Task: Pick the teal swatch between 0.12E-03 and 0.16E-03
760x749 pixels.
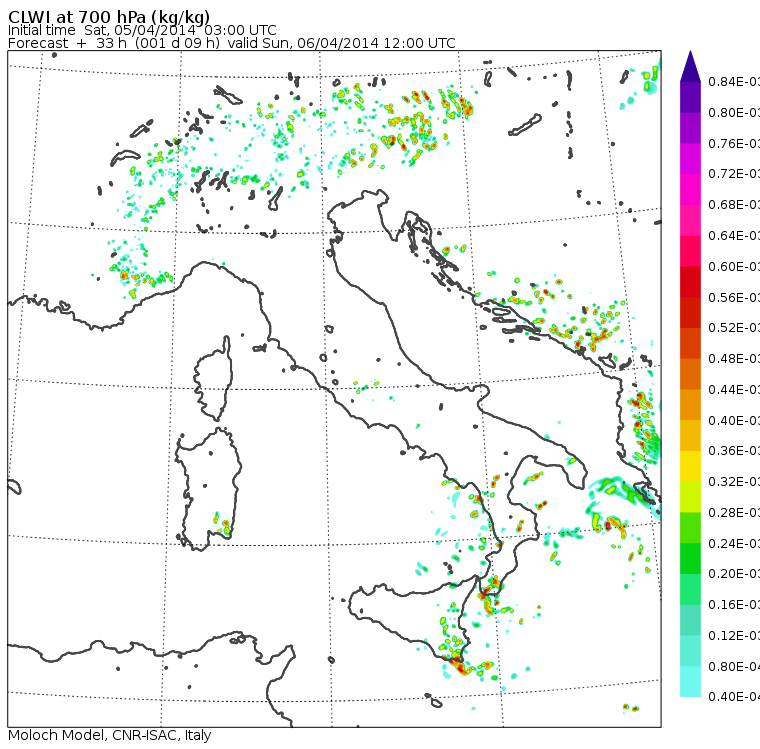Action: click(690, 620)
